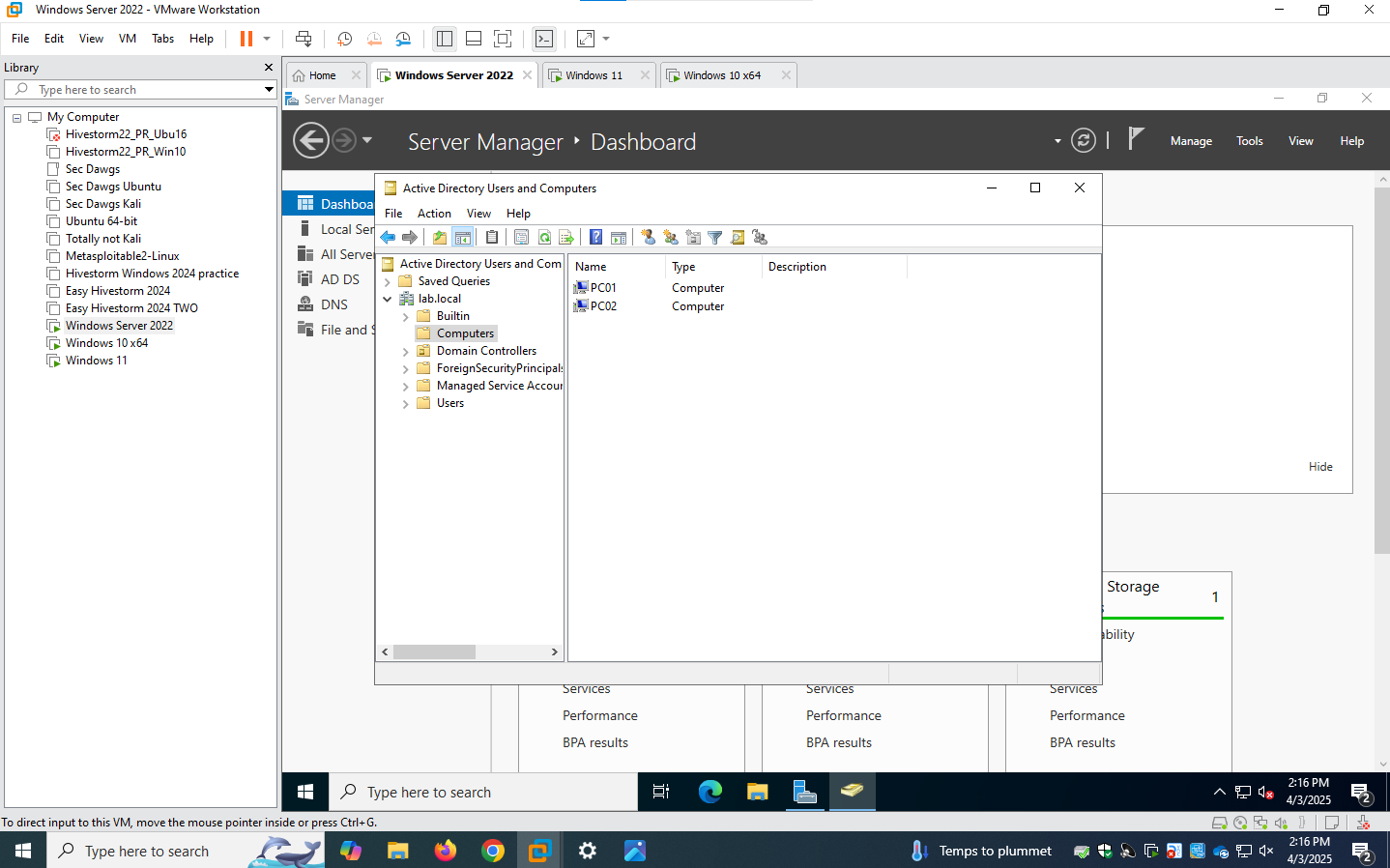This screenshot has height=868, width=1390.
Task: Collapse the lab.local domain tree
Action: click(388, 298)
